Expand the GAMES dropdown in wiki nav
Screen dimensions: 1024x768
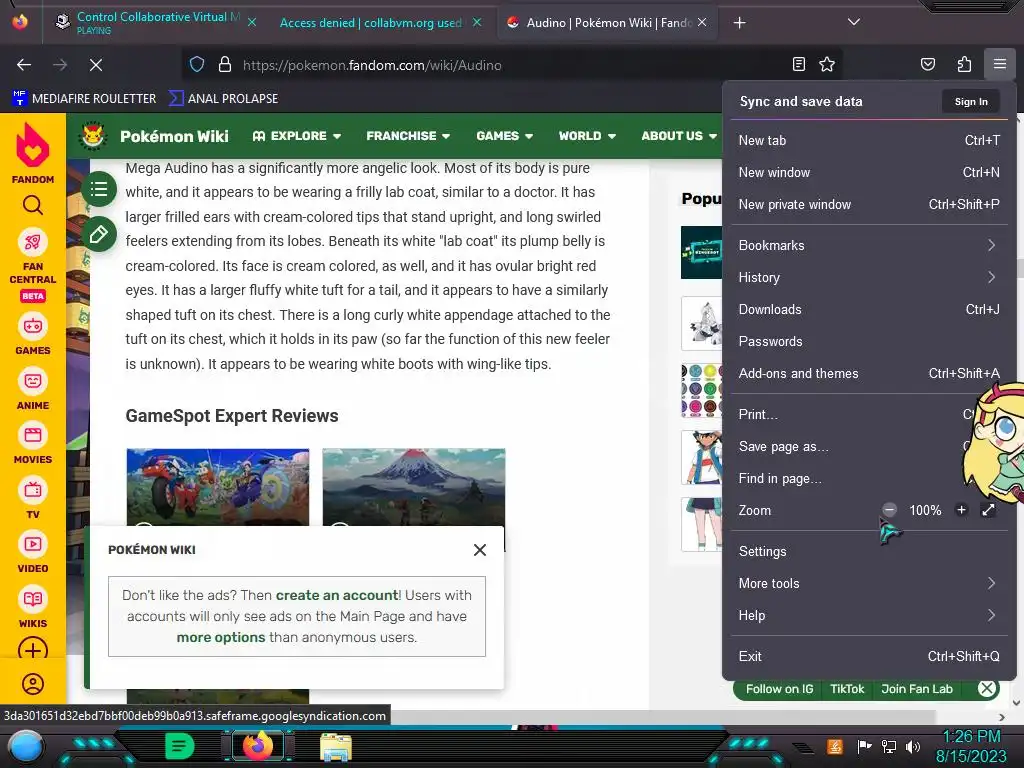[x=504, y=136]
